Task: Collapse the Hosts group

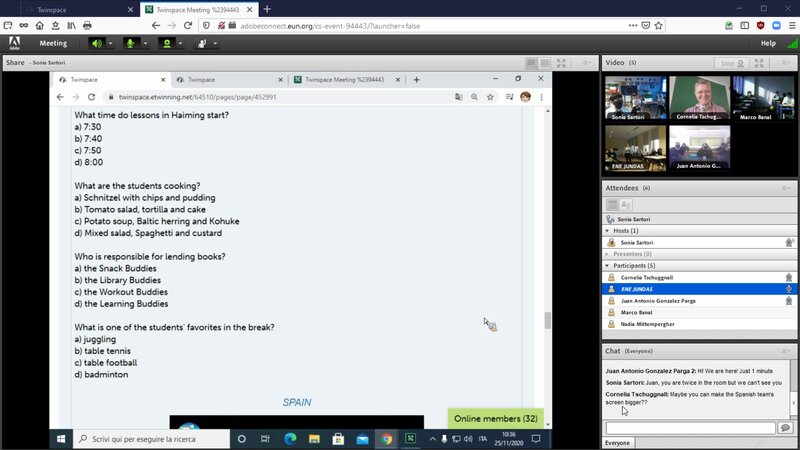Action: coord(607,231)
